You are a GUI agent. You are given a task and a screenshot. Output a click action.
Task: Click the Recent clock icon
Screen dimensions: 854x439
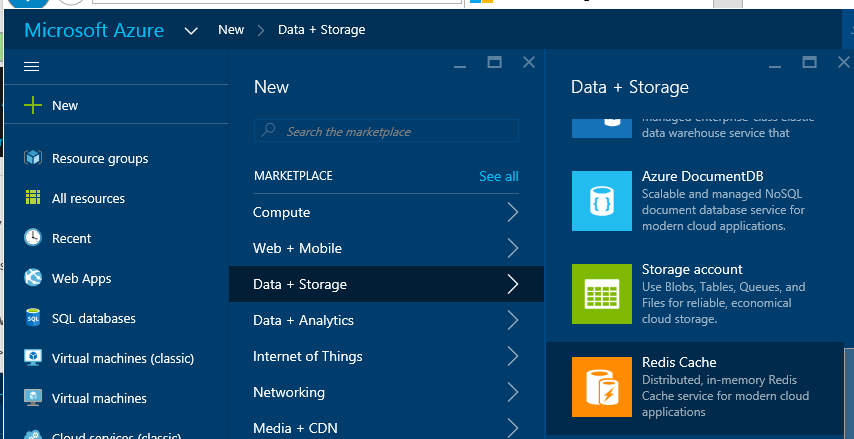33,238
